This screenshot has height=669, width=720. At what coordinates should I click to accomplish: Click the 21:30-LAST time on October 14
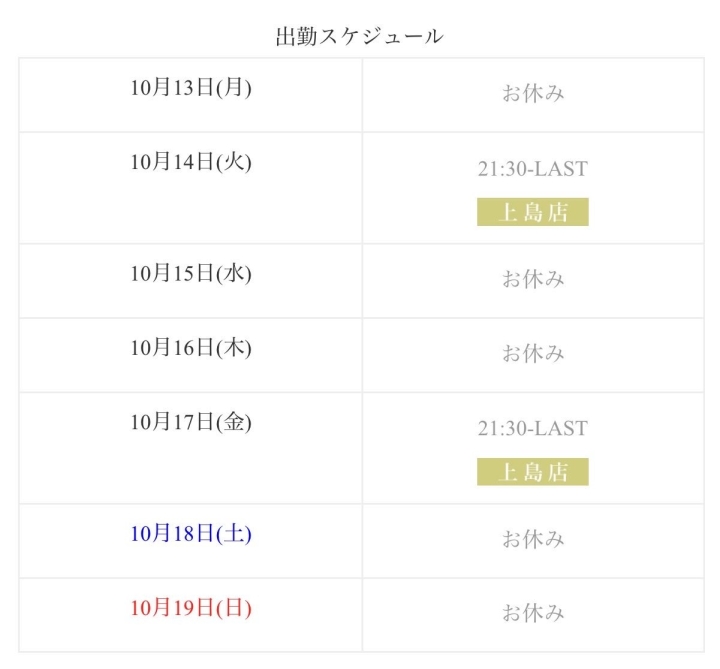(533, 169)
